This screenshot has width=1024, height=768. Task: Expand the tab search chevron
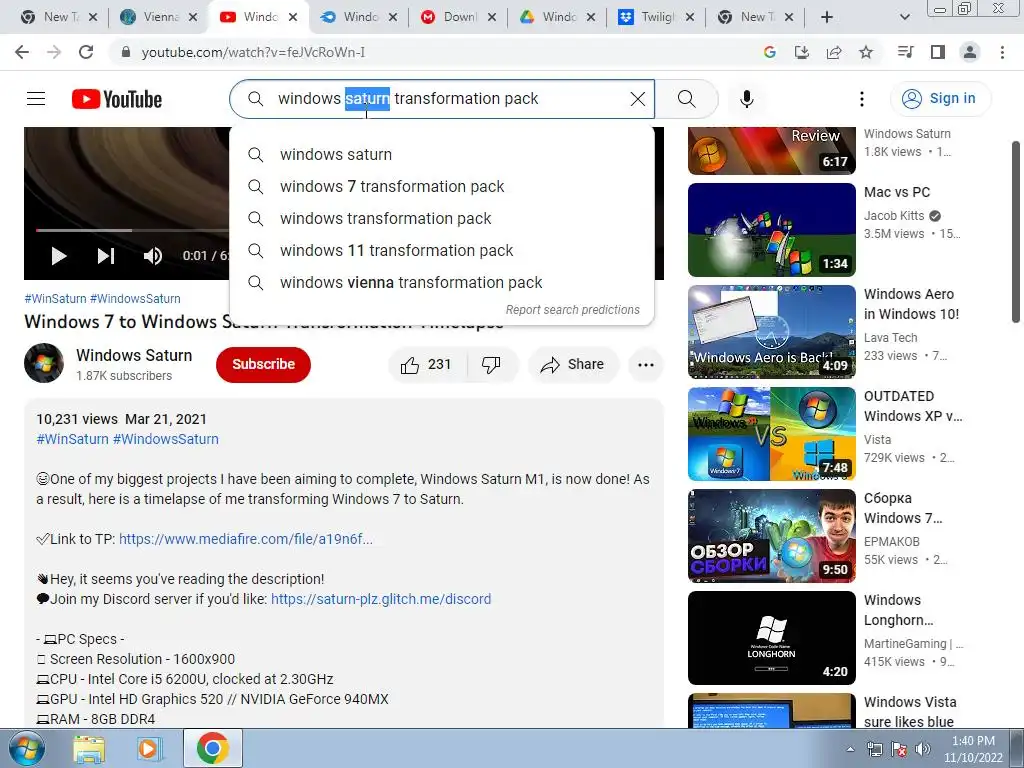click(x=904, y=17)
